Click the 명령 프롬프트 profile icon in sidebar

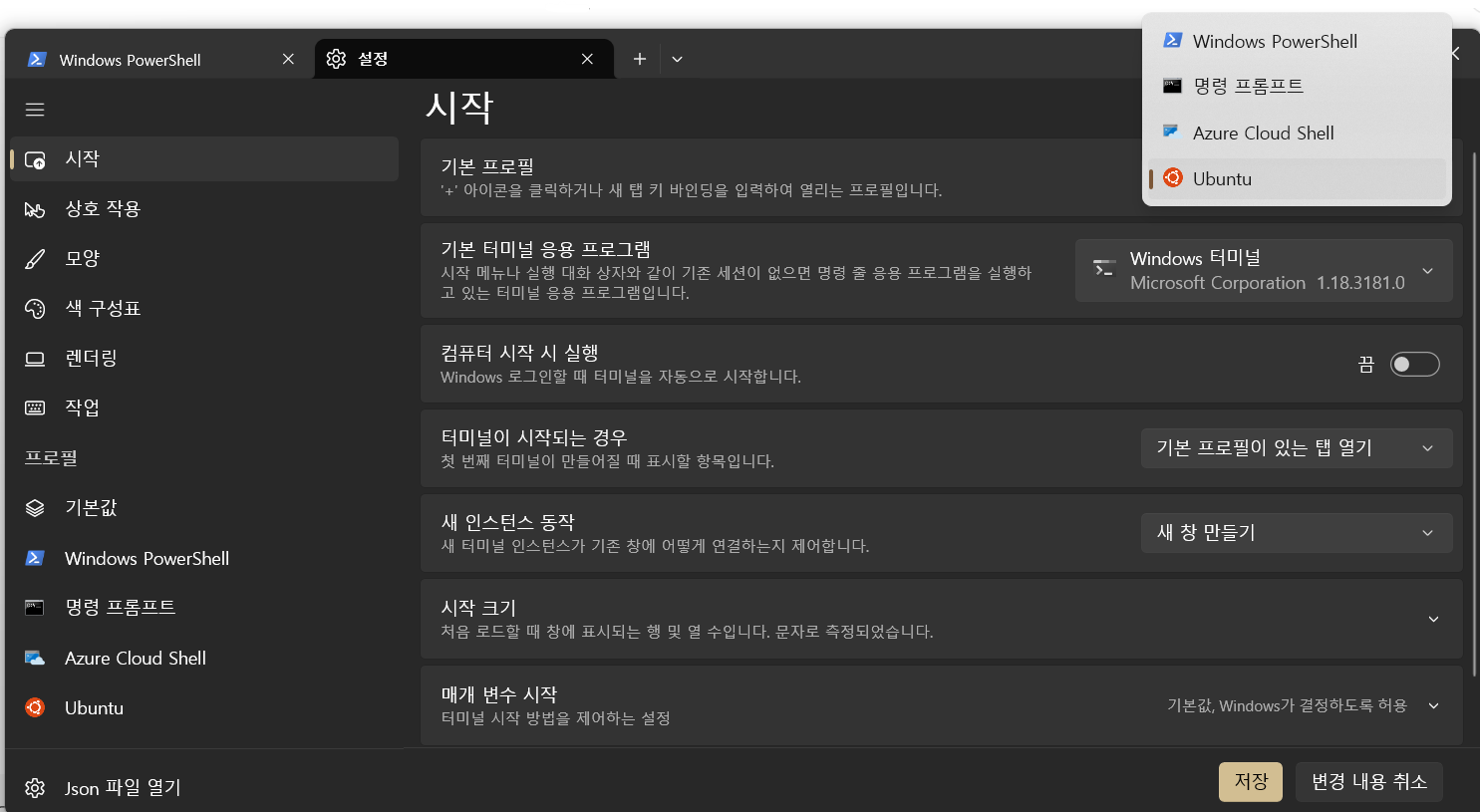point(35,608)
